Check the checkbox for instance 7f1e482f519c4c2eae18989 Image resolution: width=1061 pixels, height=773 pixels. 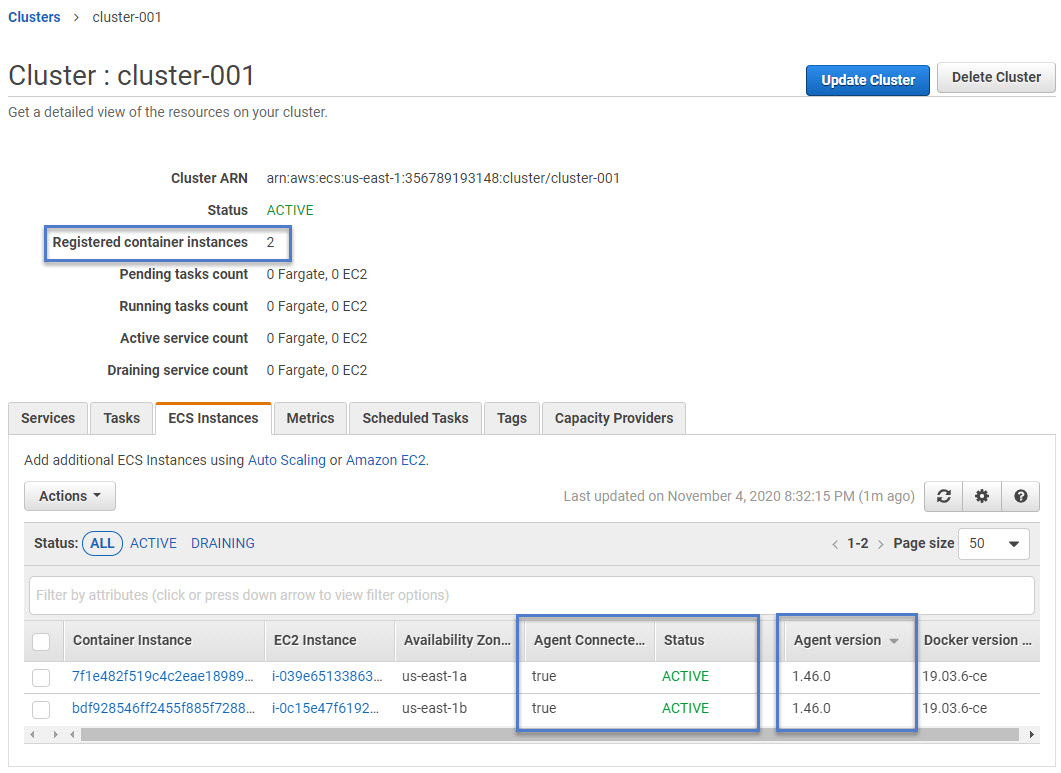click(41, 677)
